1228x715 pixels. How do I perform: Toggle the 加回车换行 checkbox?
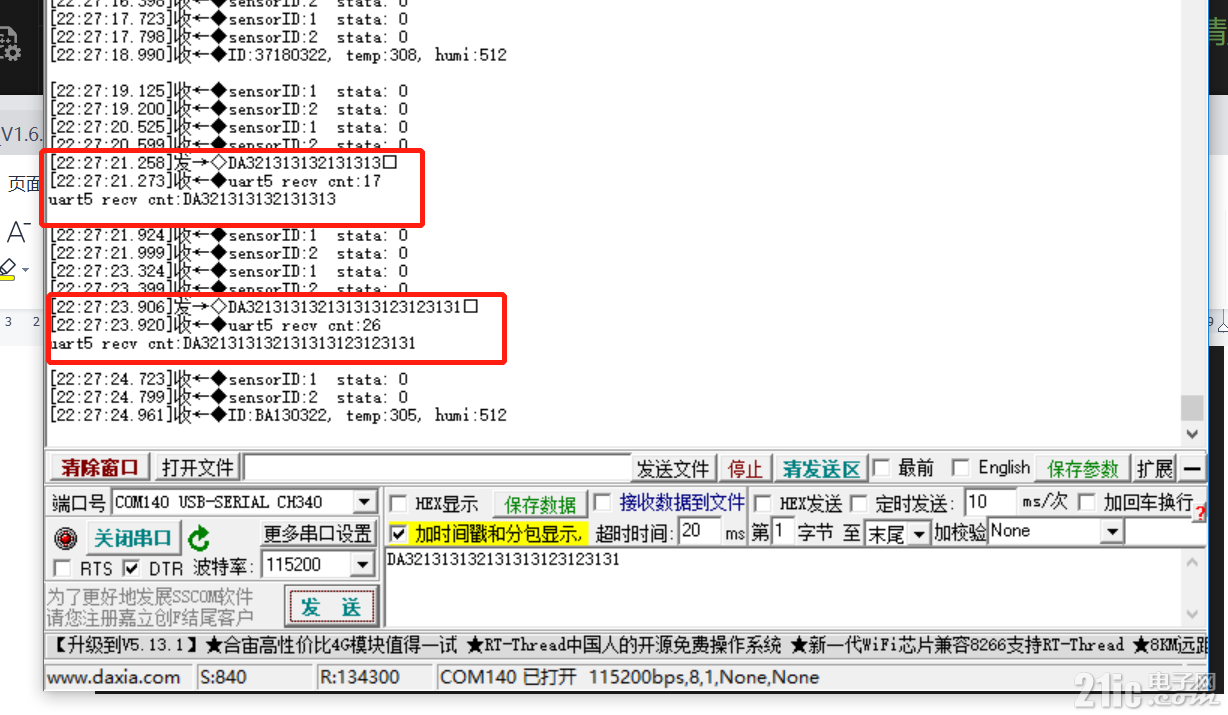[x=1087, y=502]
